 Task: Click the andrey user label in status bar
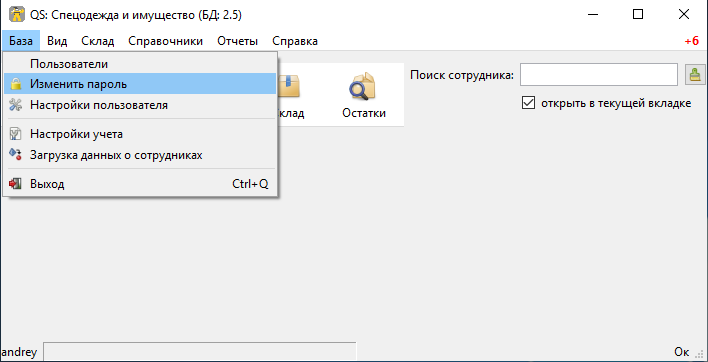point(19,352)
